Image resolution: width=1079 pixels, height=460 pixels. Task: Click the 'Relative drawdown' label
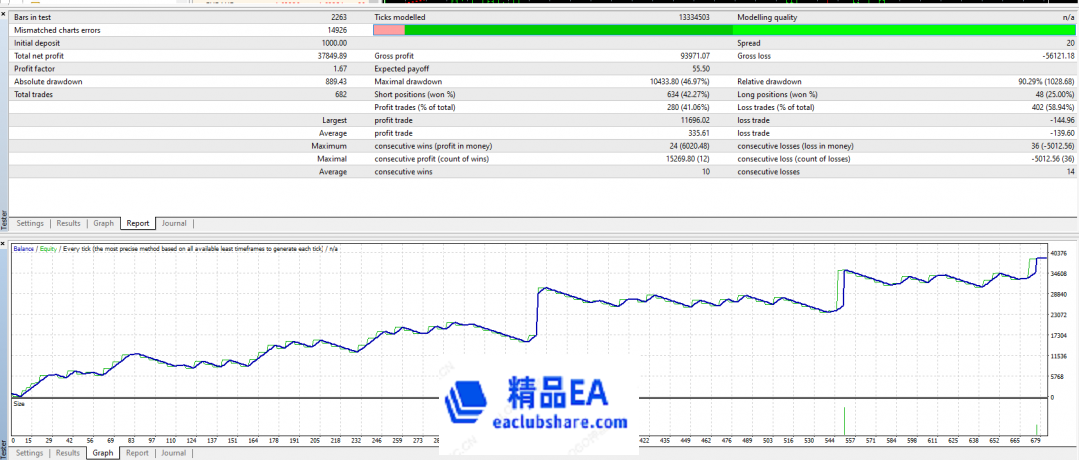pyautogui.click(x=769, y=81)
